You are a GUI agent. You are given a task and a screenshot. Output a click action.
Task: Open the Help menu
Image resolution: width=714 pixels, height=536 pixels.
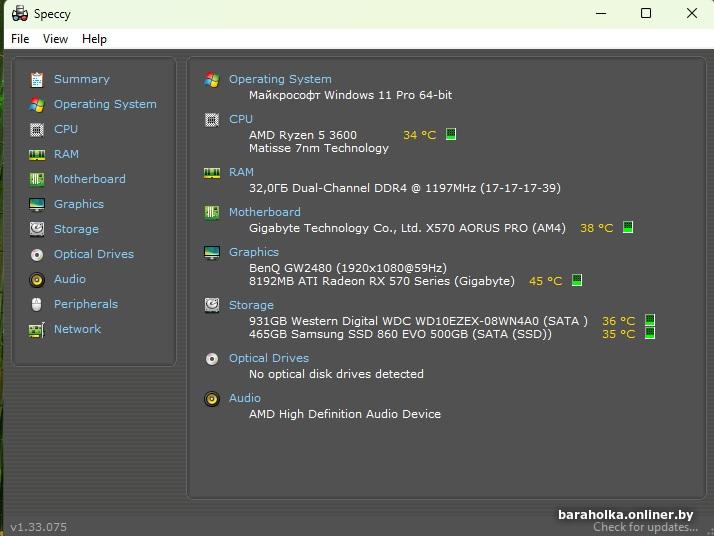tap(94, 39)
